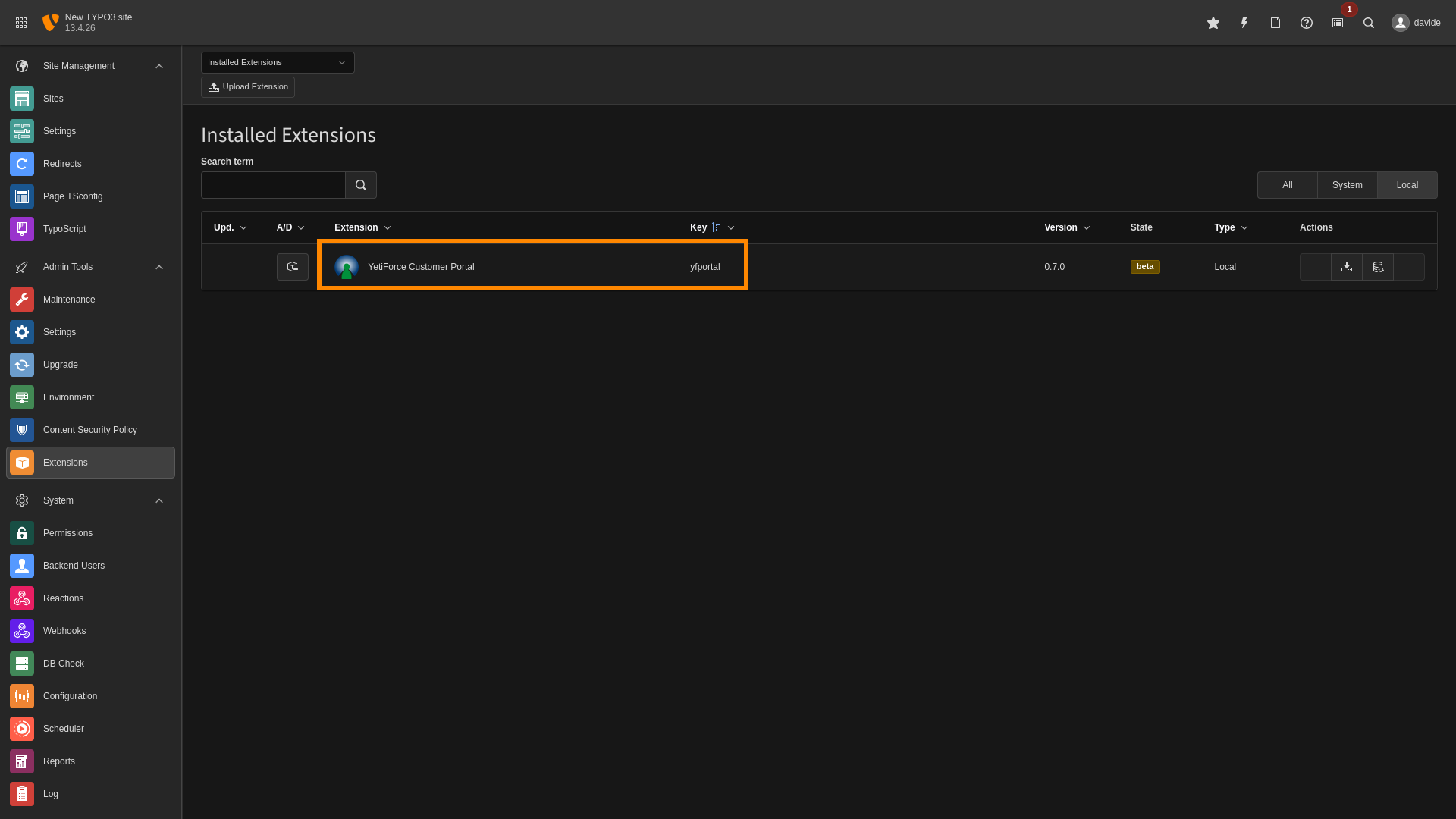
Task: Open the Installed Extensions dropdown
Action: pos(278,62)
